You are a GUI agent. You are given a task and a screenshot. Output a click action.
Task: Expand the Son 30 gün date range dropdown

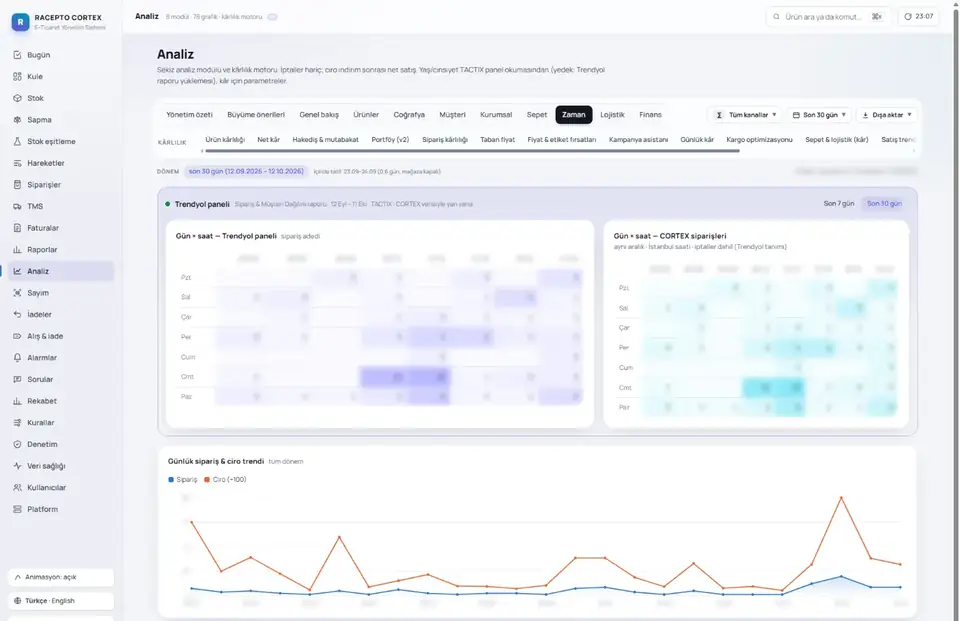coord(820,115)
